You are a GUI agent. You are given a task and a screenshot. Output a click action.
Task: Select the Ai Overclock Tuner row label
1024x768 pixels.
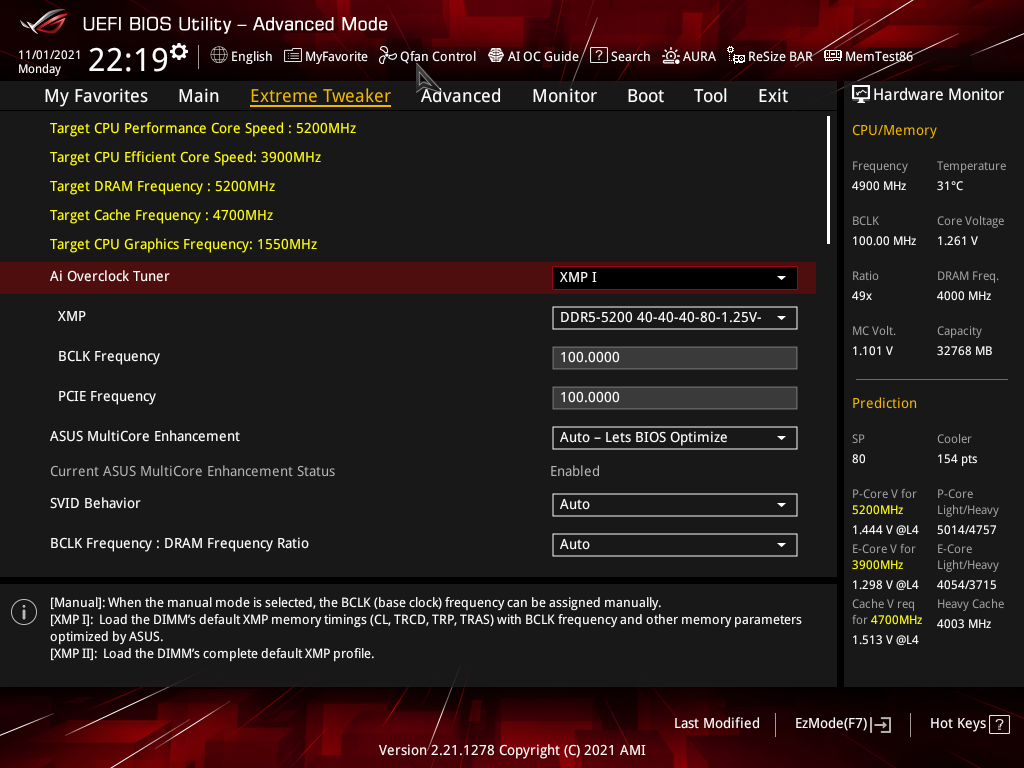110,276
